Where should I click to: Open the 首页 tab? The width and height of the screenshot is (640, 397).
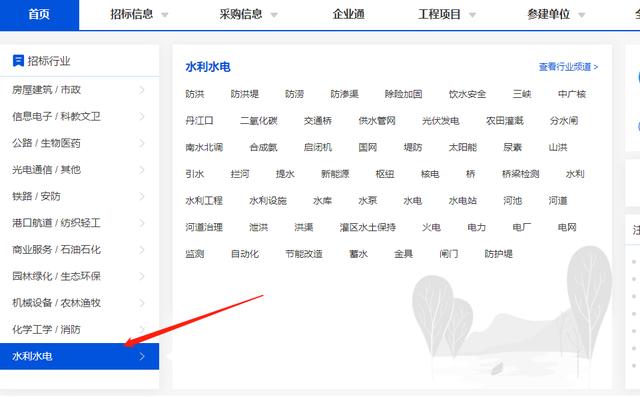coord(39,15)
